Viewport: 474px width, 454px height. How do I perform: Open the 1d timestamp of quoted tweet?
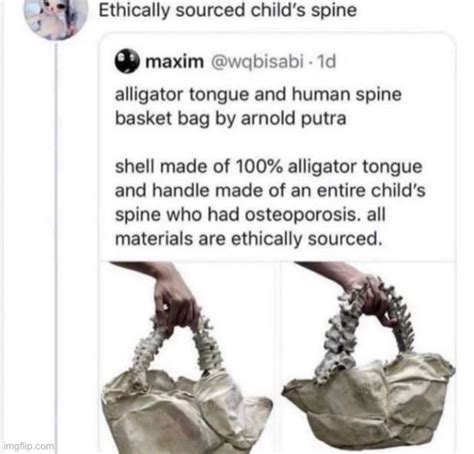326,62
